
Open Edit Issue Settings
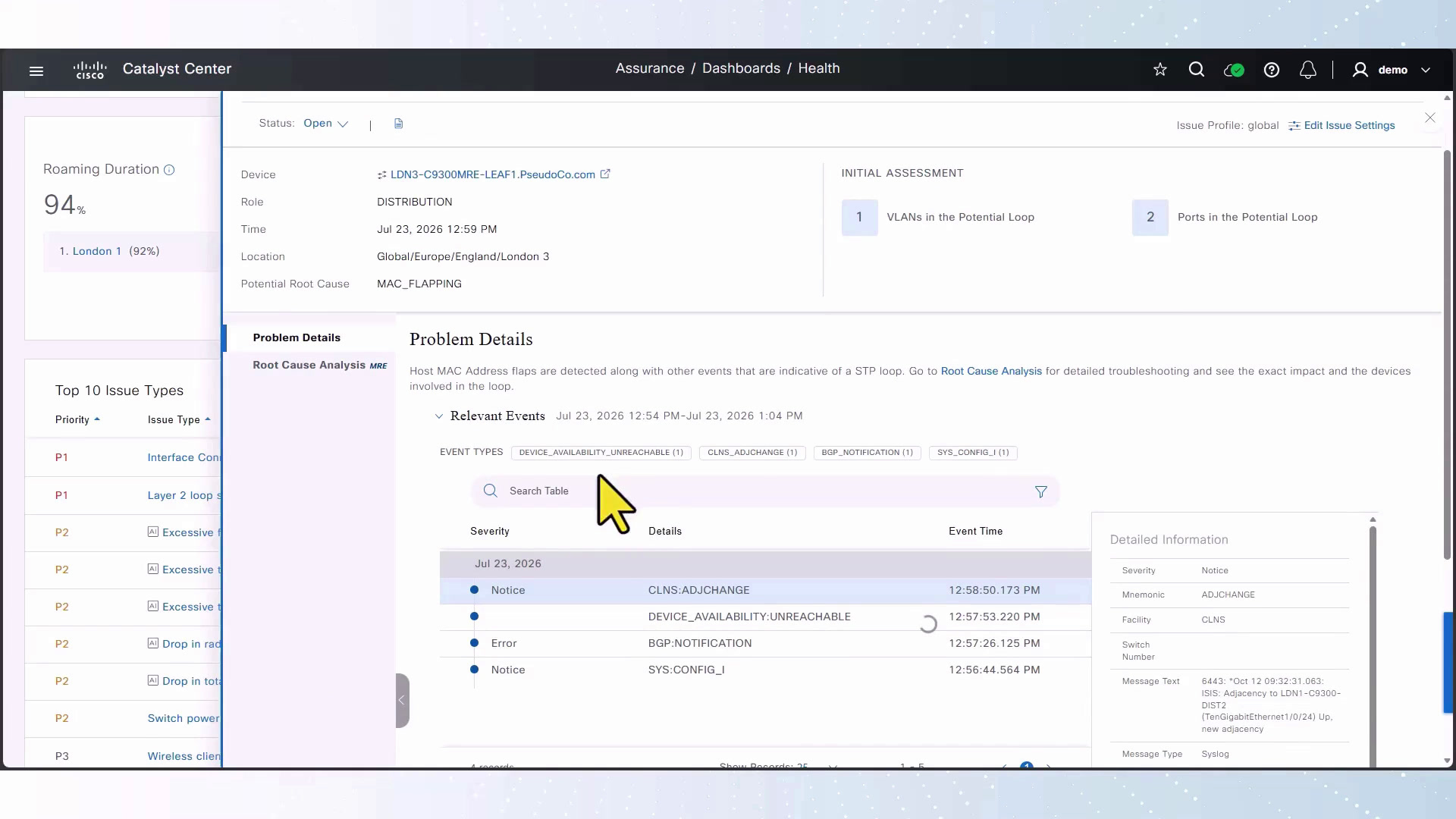click(1341, 125)
